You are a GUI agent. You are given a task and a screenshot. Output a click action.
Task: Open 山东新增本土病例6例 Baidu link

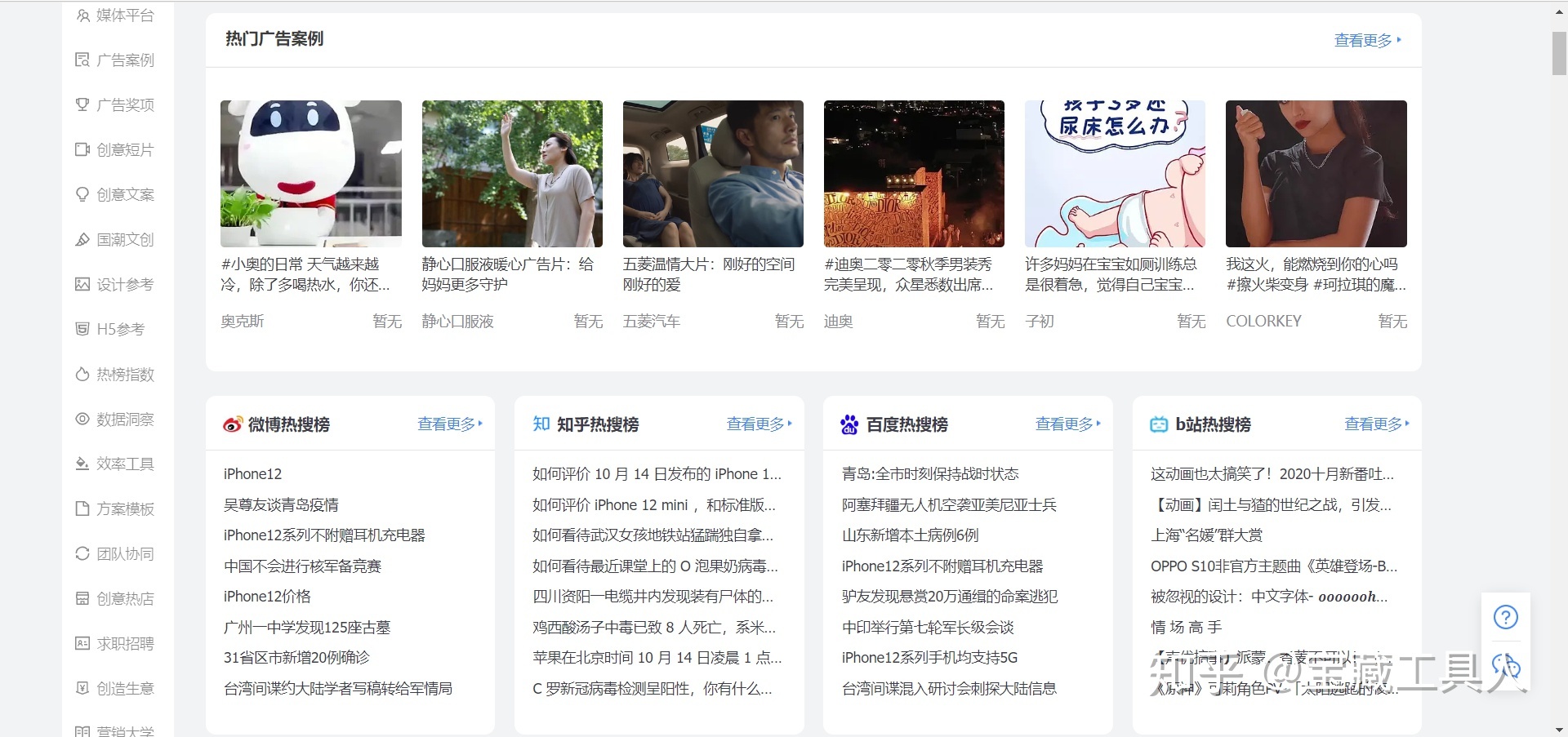point(910,535)
